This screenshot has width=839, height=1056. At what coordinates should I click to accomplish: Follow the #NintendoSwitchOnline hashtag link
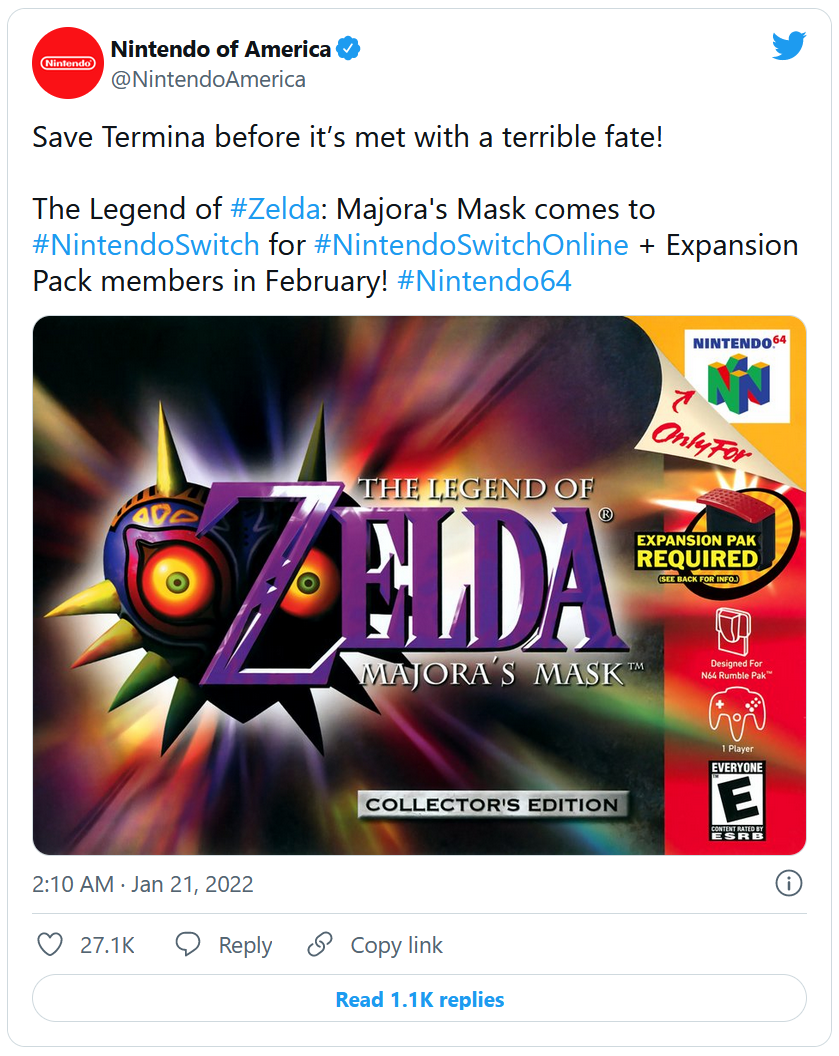tap(470, 245)
